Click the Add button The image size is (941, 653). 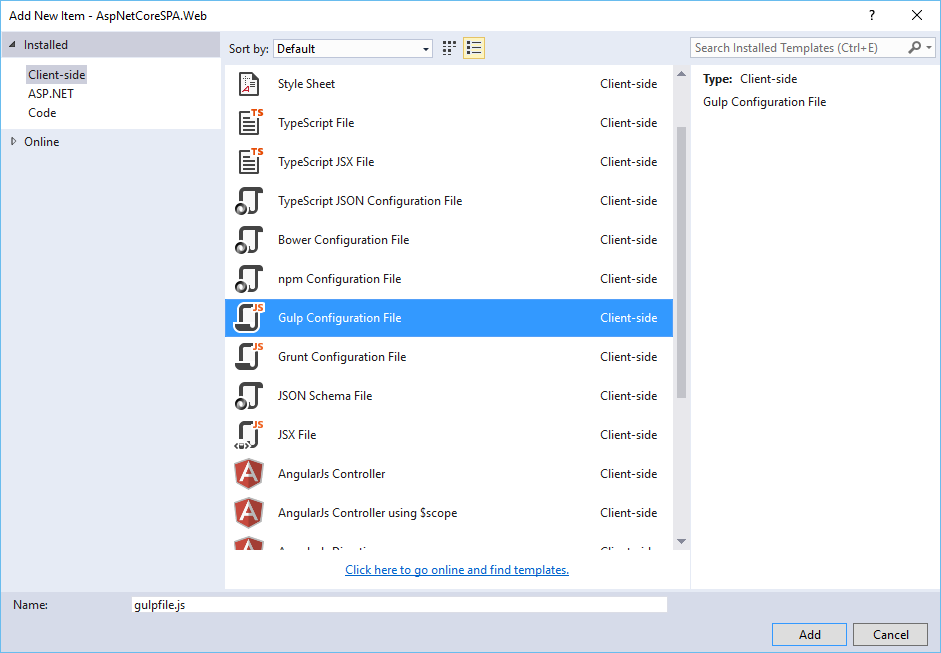click(x=809, y=634)
